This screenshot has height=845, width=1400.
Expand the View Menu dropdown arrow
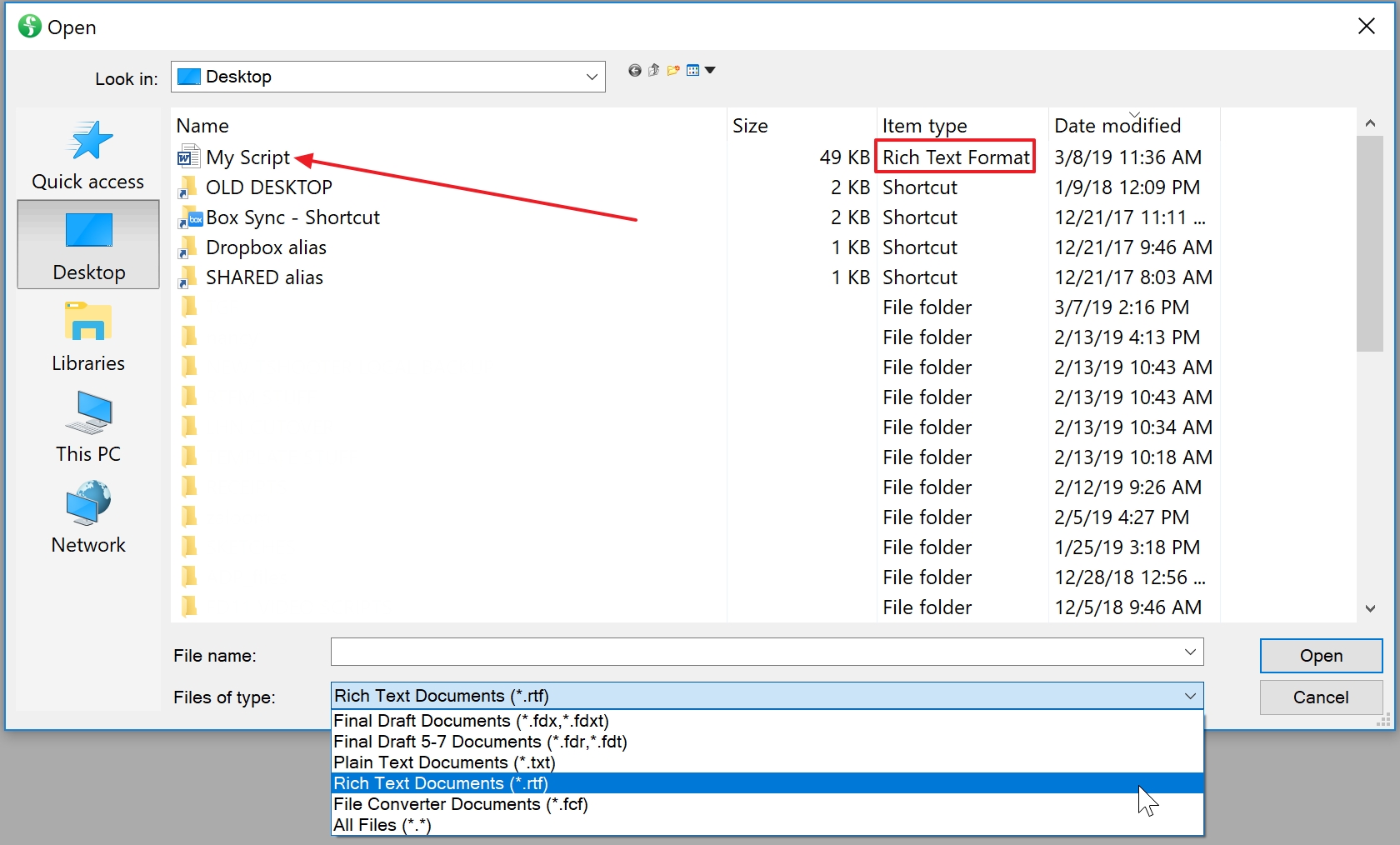[711, 70]
